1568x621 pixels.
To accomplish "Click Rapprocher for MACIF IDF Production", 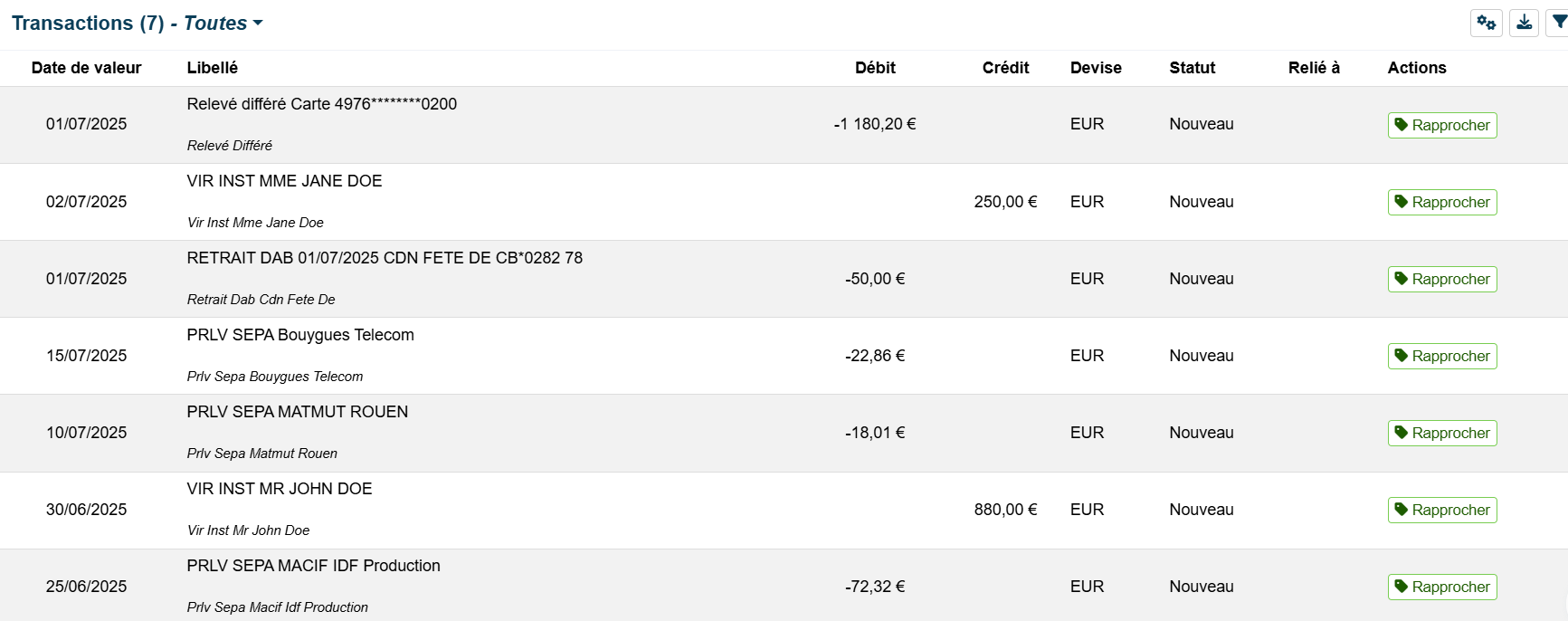I will tap(1442, 587).
